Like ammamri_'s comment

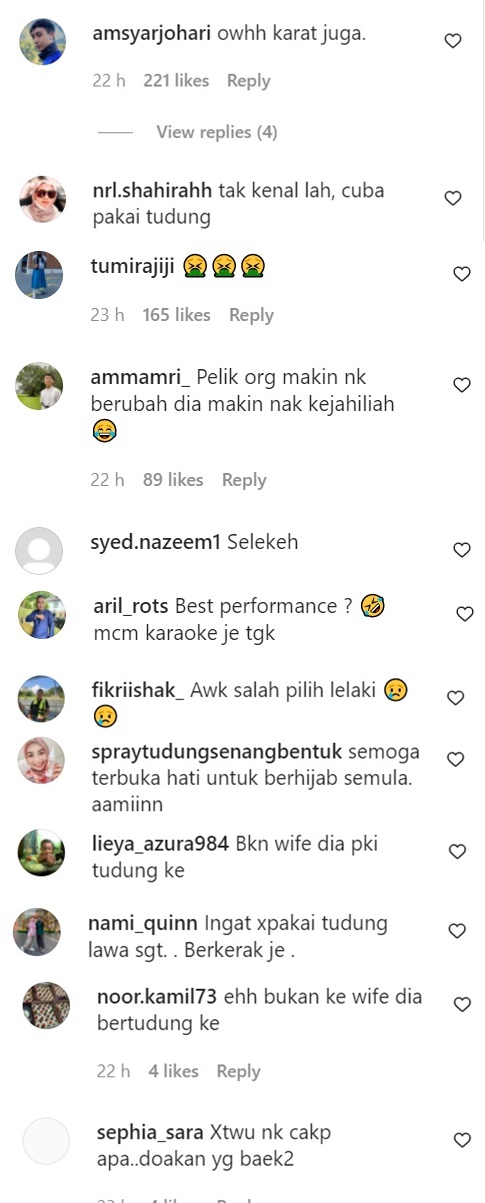point(462,385)
